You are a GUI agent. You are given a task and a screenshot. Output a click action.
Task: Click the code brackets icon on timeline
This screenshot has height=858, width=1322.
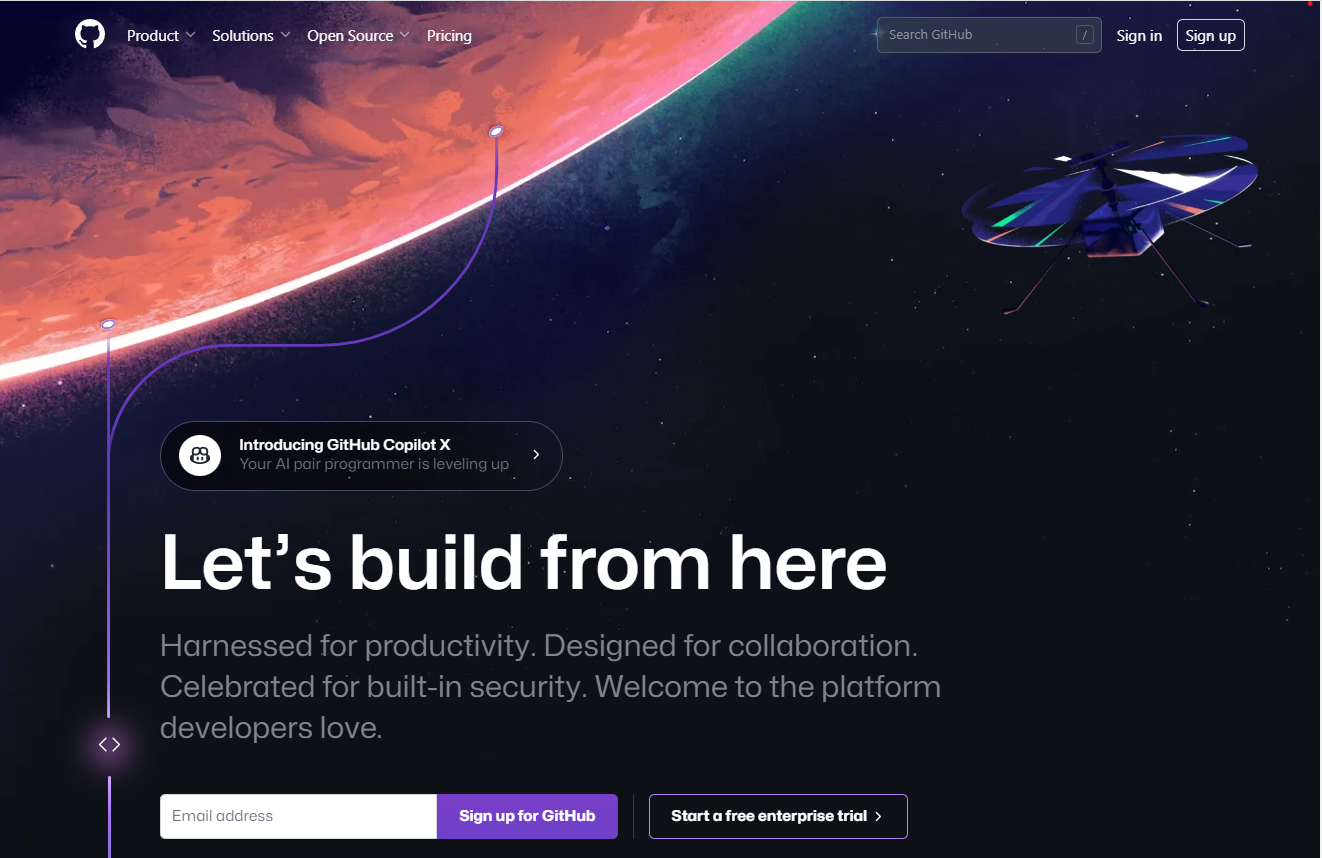pos(109,744)
